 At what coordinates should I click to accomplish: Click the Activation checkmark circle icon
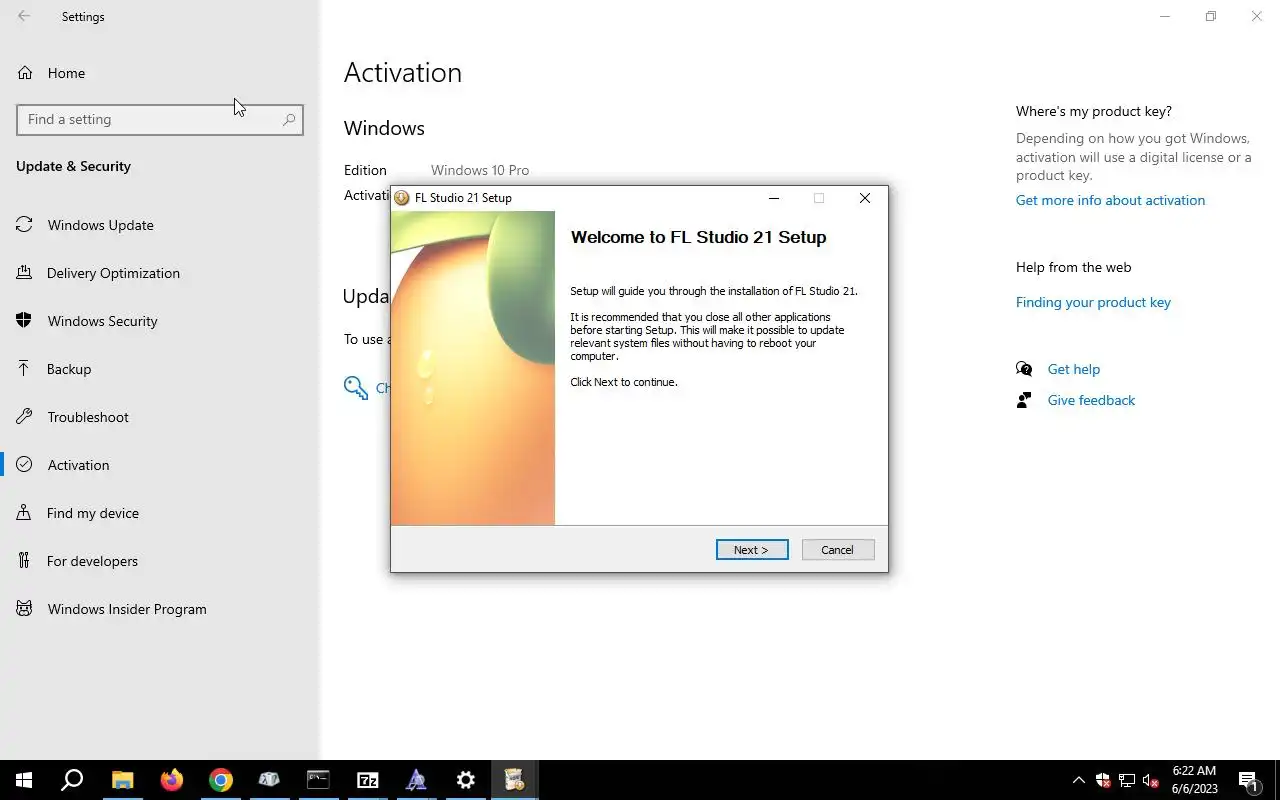click(24, 465)
